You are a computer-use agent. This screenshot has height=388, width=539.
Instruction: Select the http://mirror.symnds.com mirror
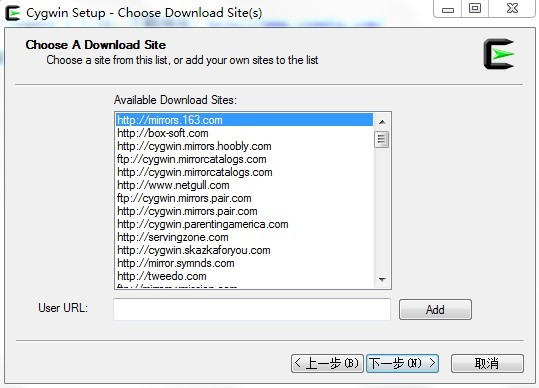pos(244,263)
